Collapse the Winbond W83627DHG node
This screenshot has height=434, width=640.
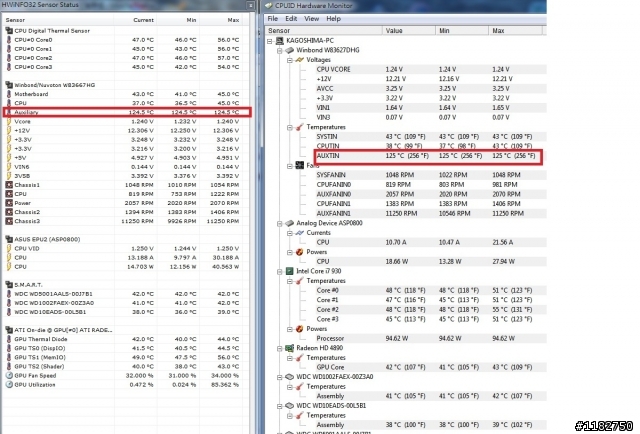coord(280,51)
